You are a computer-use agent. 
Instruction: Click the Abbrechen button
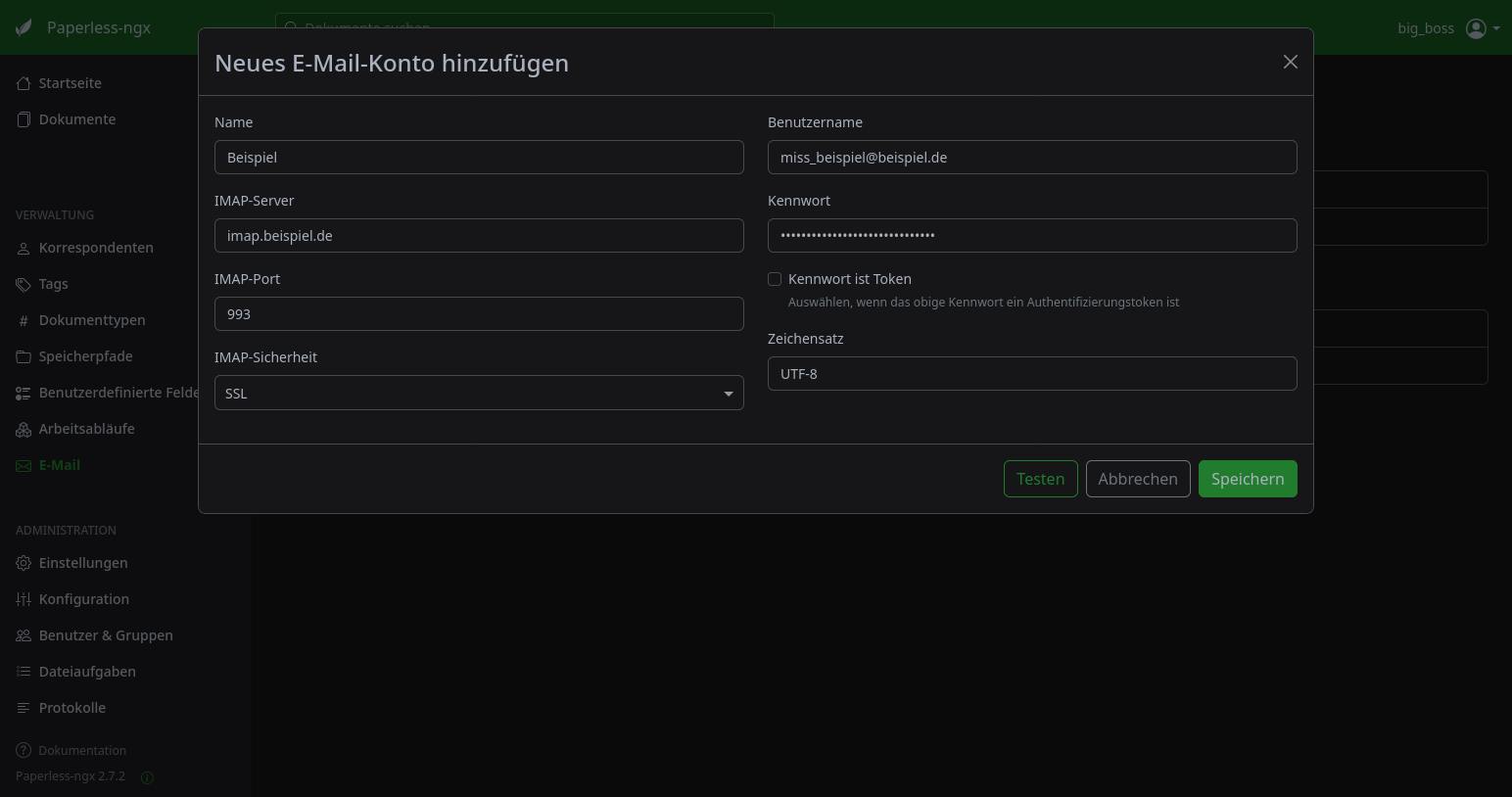pos(1138,479)
